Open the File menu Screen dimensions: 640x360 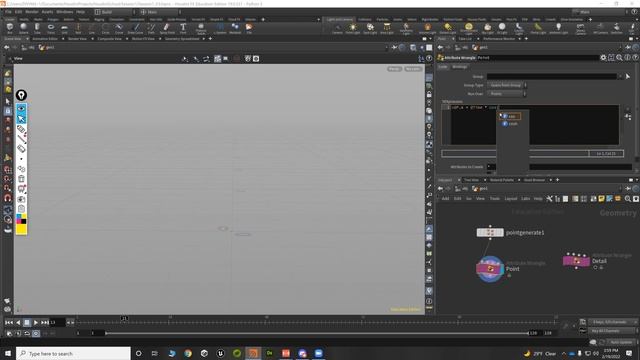point(8,12)
